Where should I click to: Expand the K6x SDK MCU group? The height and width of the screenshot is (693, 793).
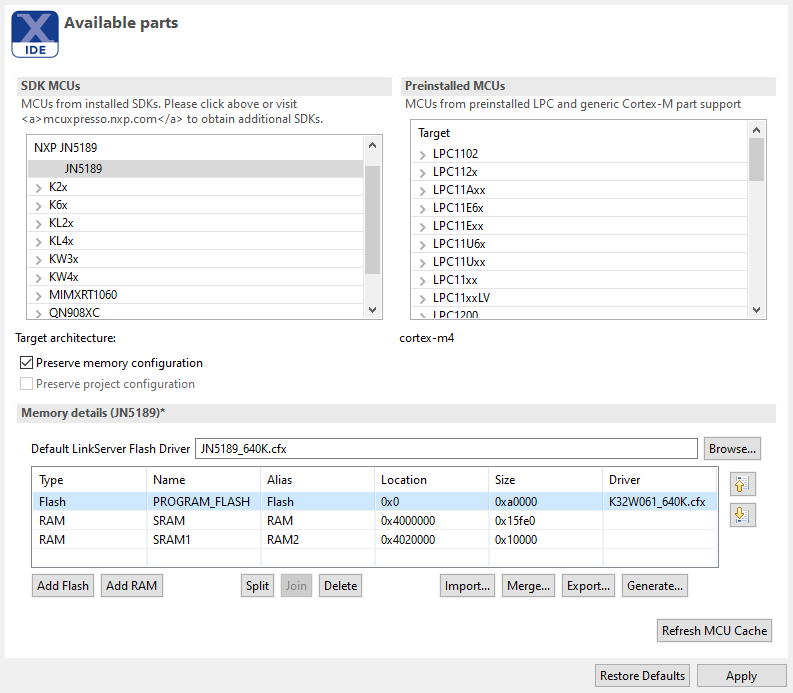(38, 206)
